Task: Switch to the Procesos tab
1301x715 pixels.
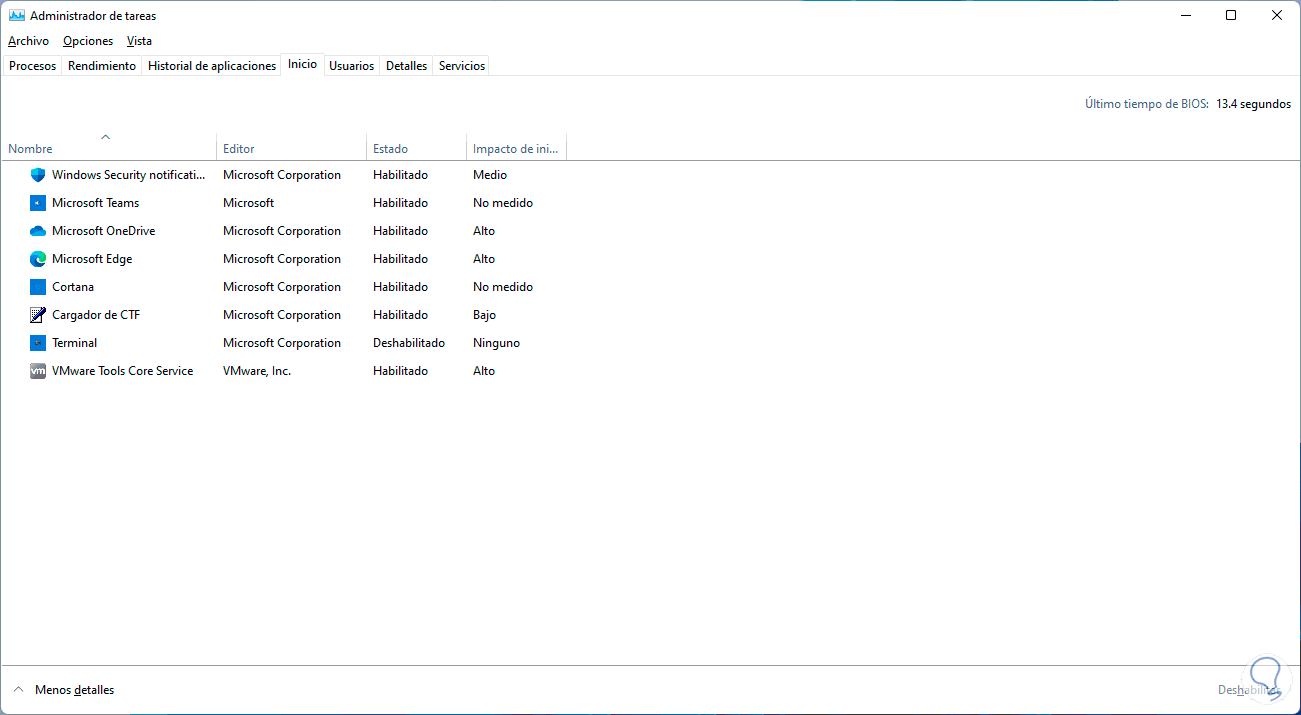Action: point(32,66)
